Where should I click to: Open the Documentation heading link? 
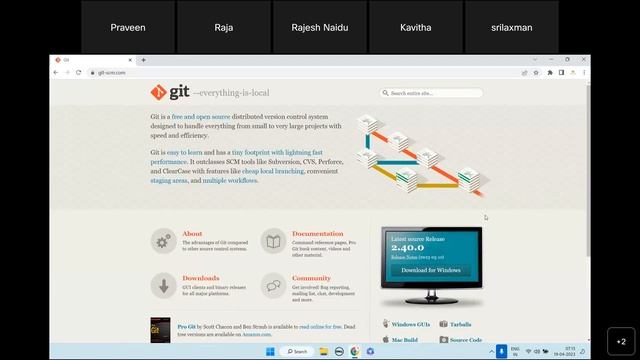(318, 233)
